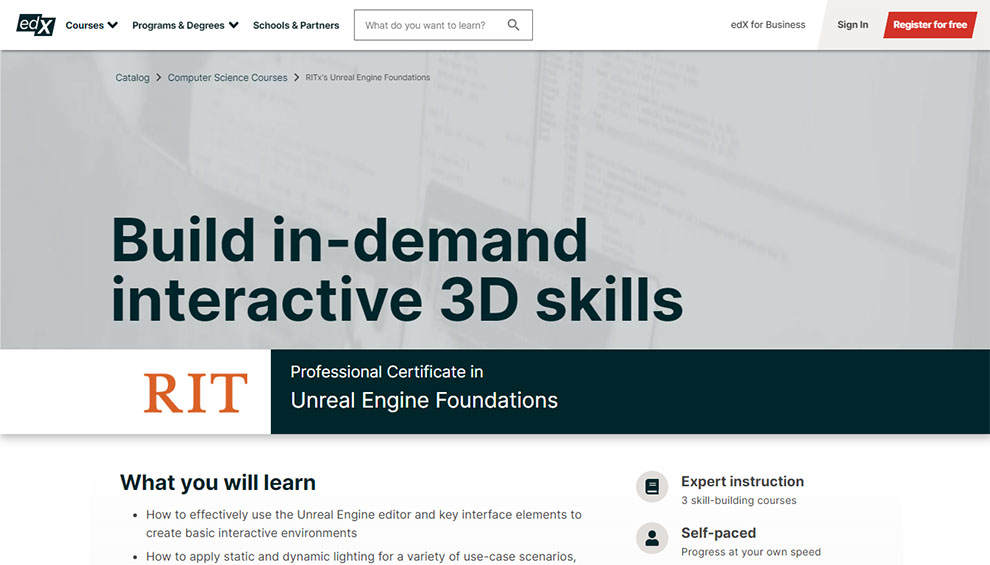Open Computer Science Courses breadcrumb
Screen dimensions: 990x565
pos(227,78)
